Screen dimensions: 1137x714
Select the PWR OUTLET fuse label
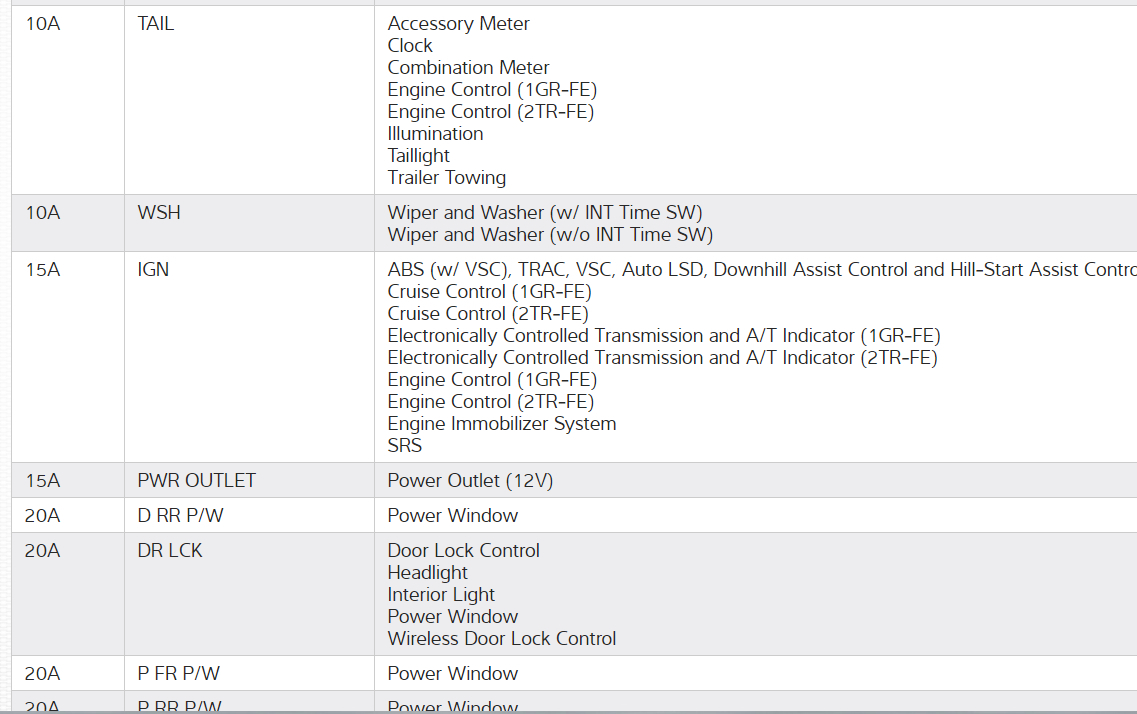(196, 481)
